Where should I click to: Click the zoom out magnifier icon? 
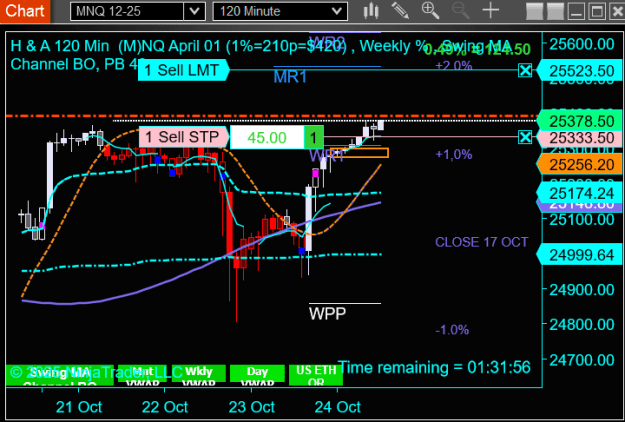pyautogui.click(x=460, y=11)
